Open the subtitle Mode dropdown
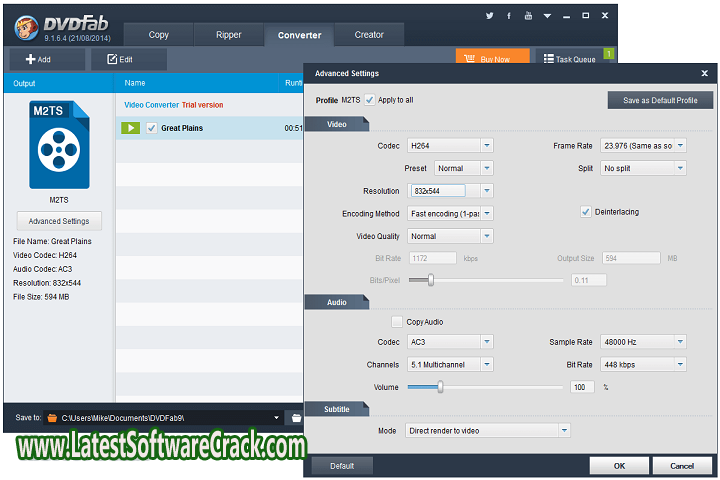The height and width of the screenshot is (480, 720). (488, 431)
